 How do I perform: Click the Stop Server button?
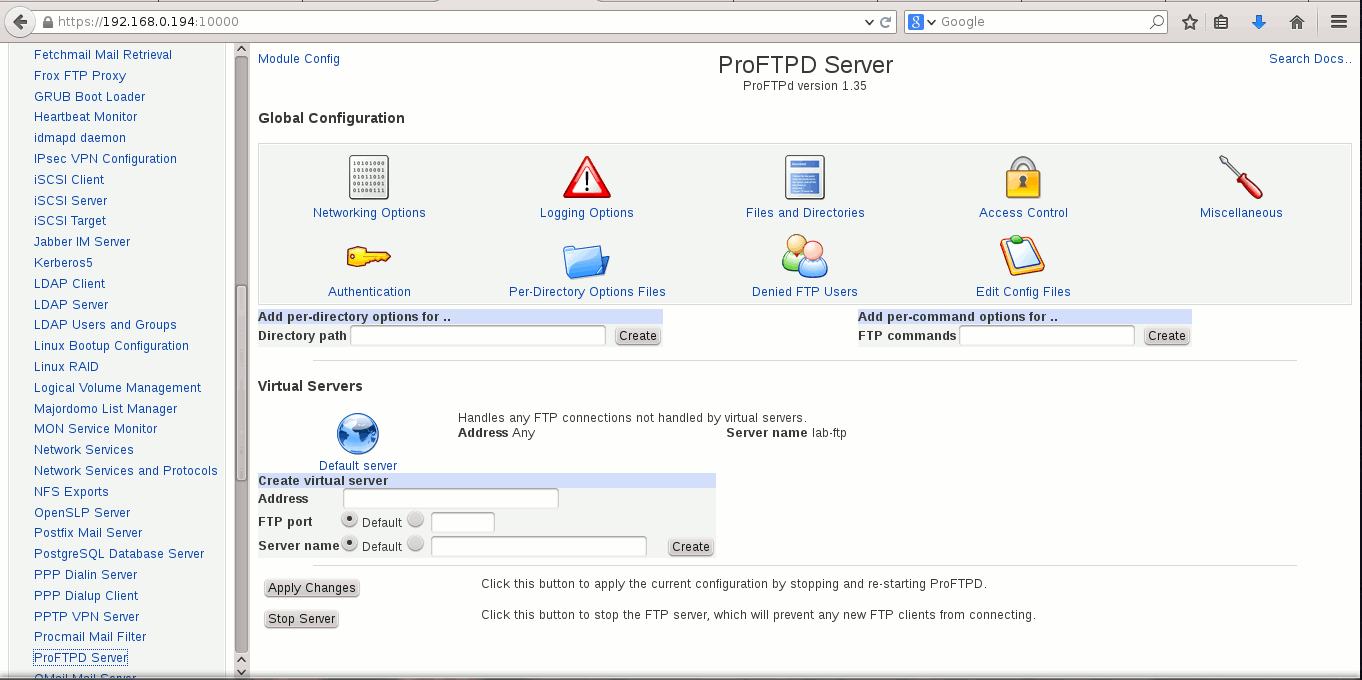[302, 619]
